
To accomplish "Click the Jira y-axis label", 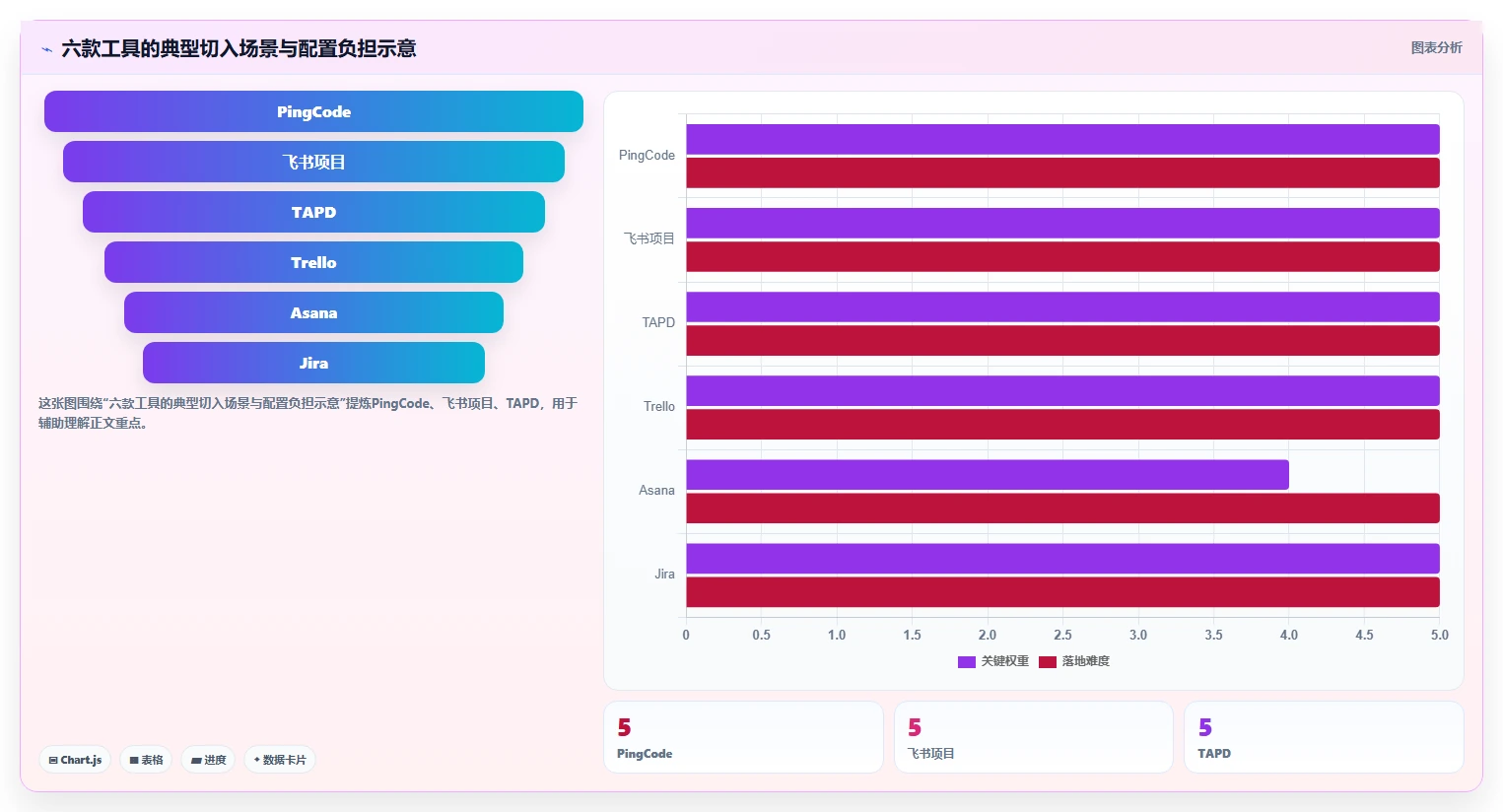I will click(665, 574).
